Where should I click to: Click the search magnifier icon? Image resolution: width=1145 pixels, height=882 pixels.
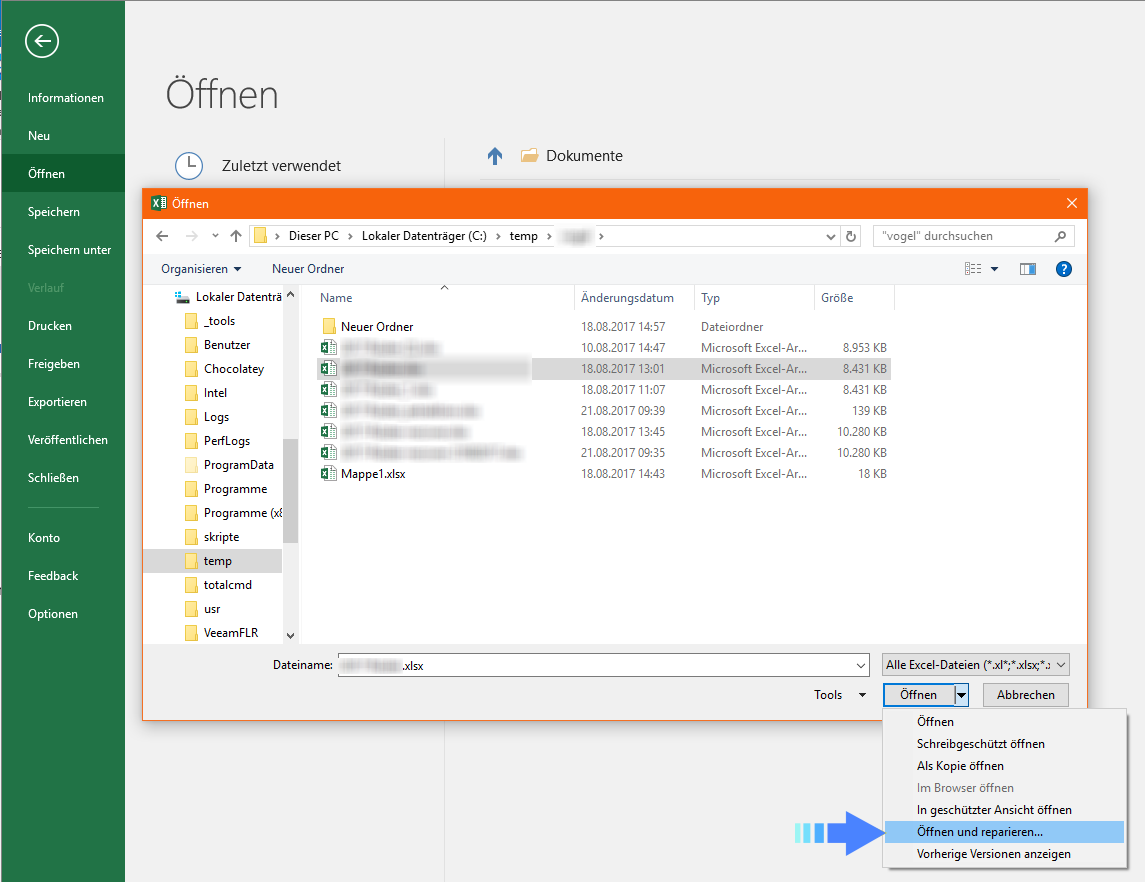pos(1060,235)
